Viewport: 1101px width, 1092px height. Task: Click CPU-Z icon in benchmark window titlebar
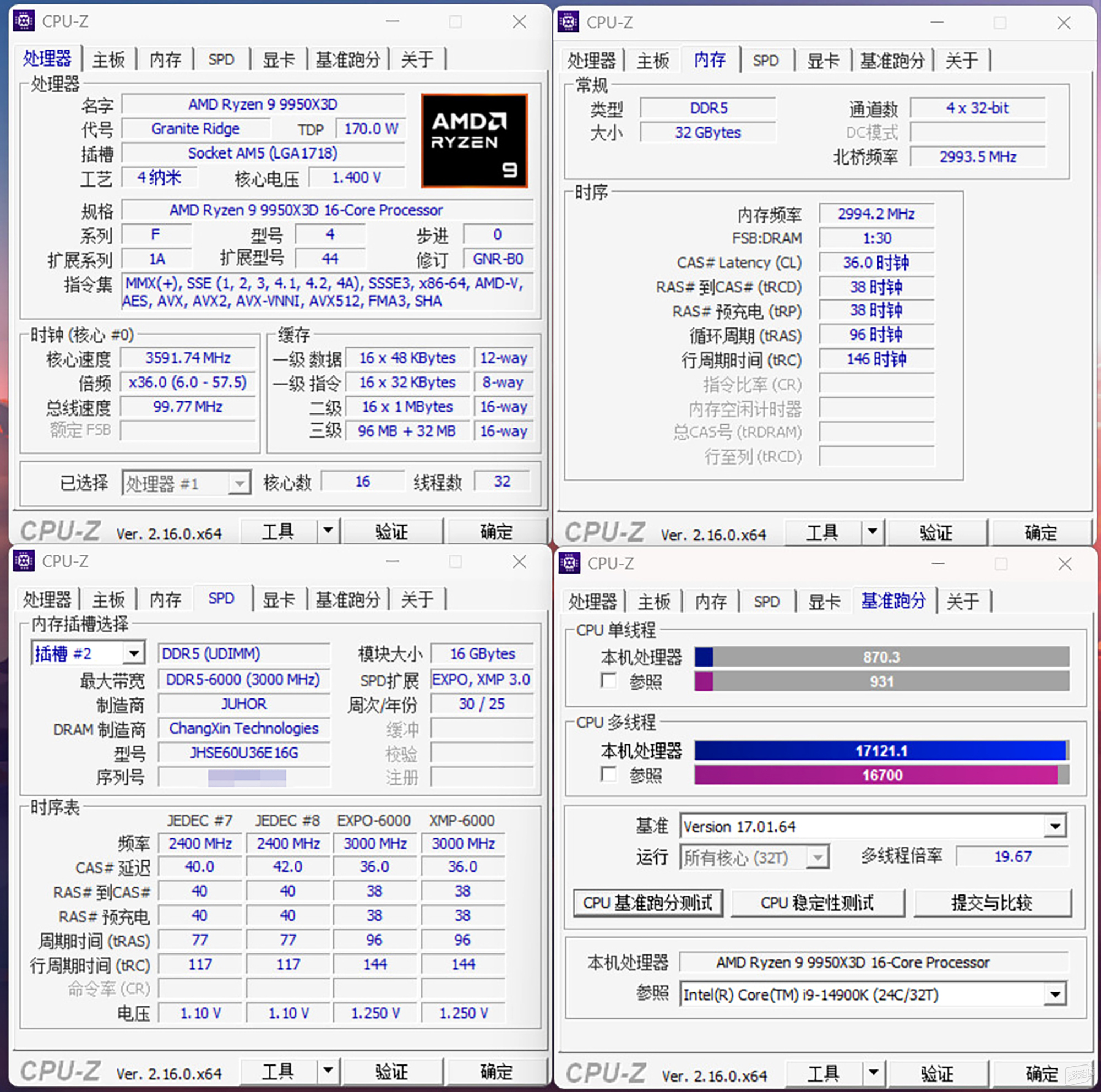569,563
